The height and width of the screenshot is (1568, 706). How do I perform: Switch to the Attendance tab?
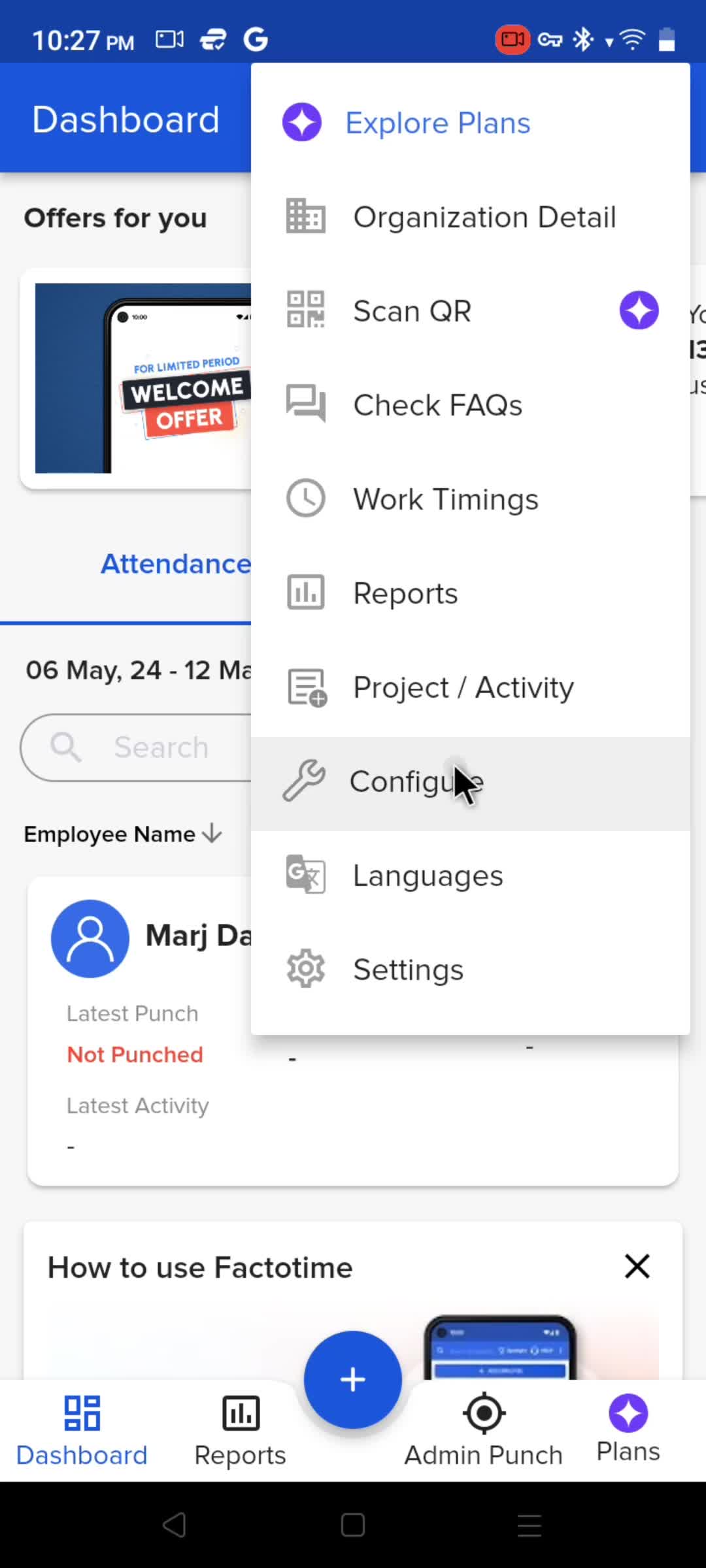coord(176,564)
